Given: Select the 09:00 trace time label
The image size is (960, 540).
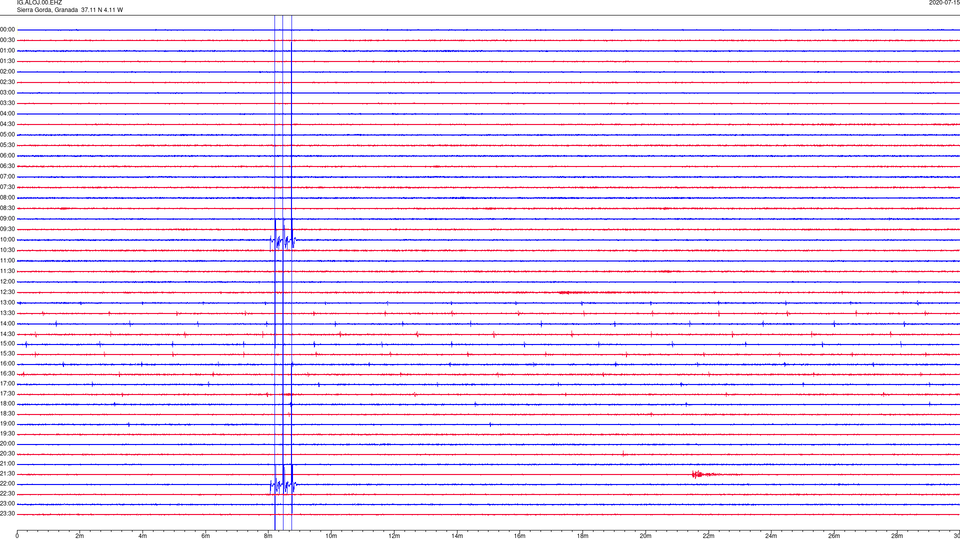Looking at the screenshot, I should [x=8, y=219].
